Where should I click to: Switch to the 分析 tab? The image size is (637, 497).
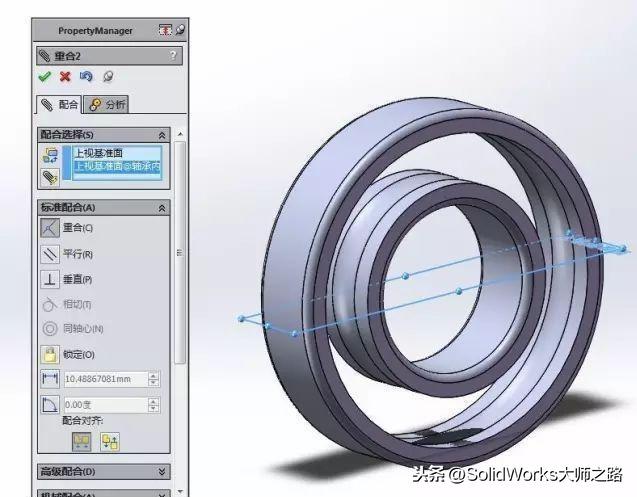(107, 105)
